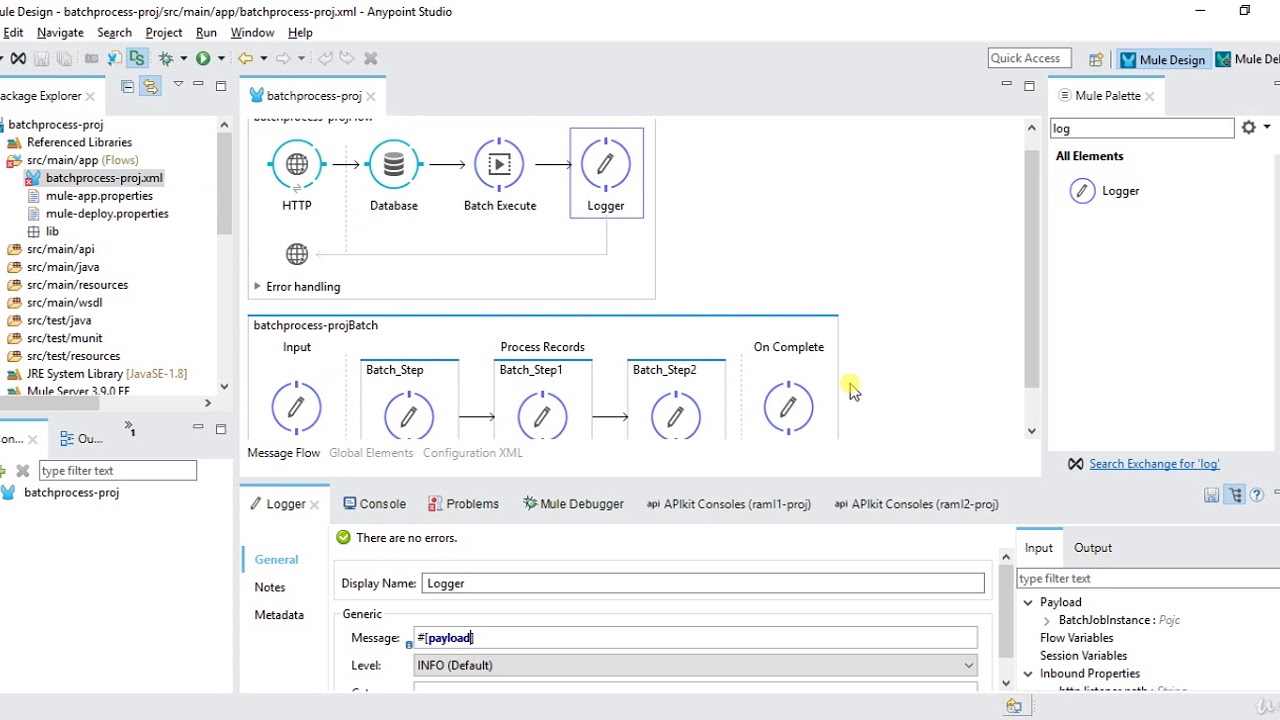Expand the BatchJobInstance node
The image size is (1280, 720).
coord(1047,621)
